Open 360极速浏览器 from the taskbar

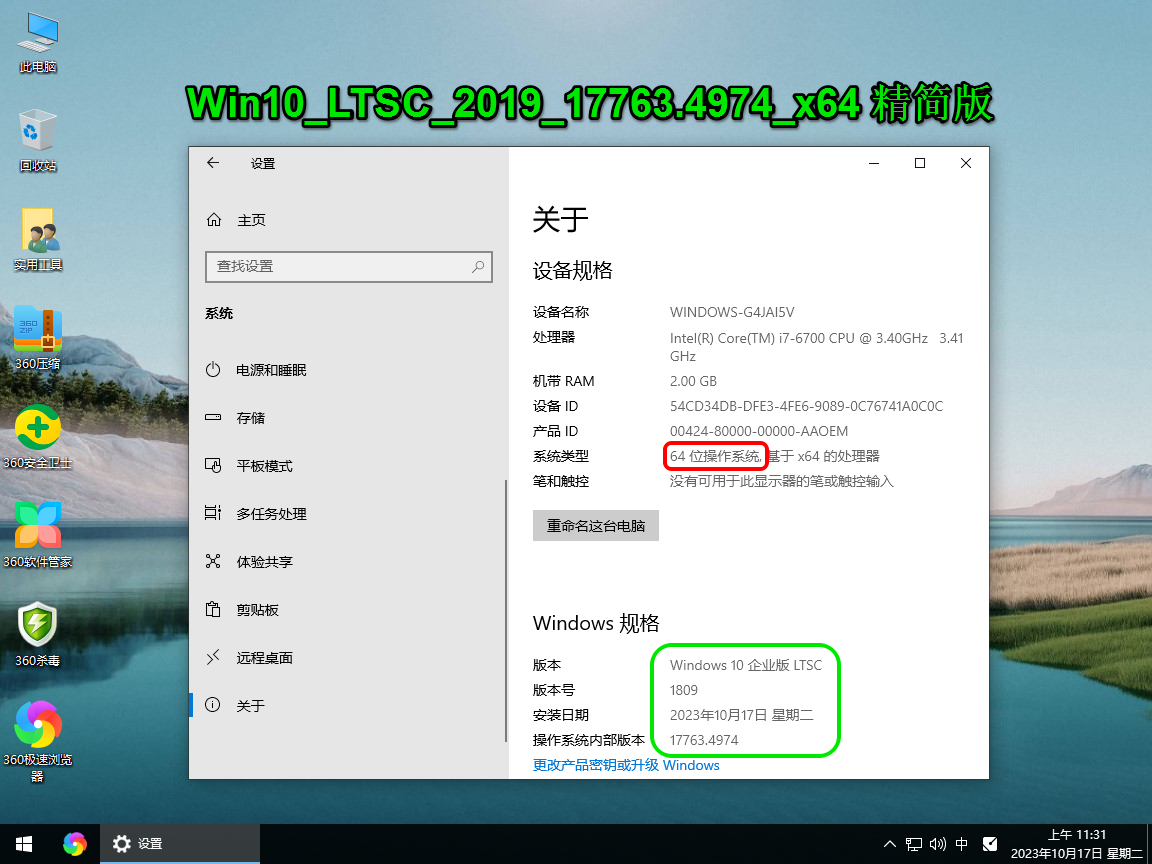[x=75, y=844]
